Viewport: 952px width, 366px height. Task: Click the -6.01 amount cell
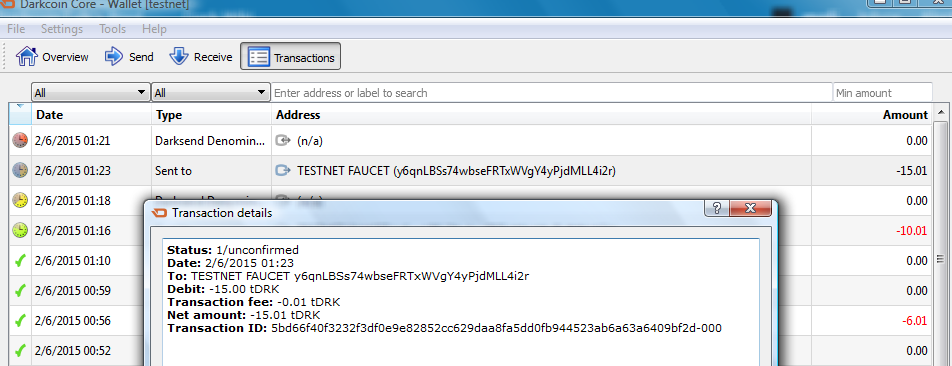pyautogui.click(x=872, y=320)
